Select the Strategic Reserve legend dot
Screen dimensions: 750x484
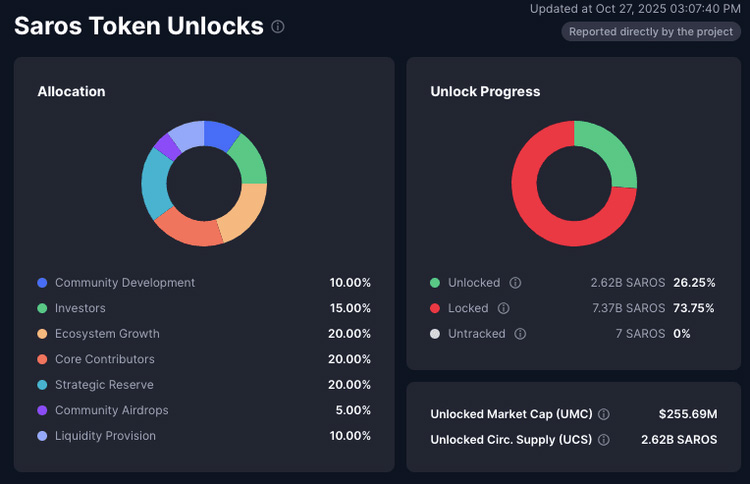(42, 385)
